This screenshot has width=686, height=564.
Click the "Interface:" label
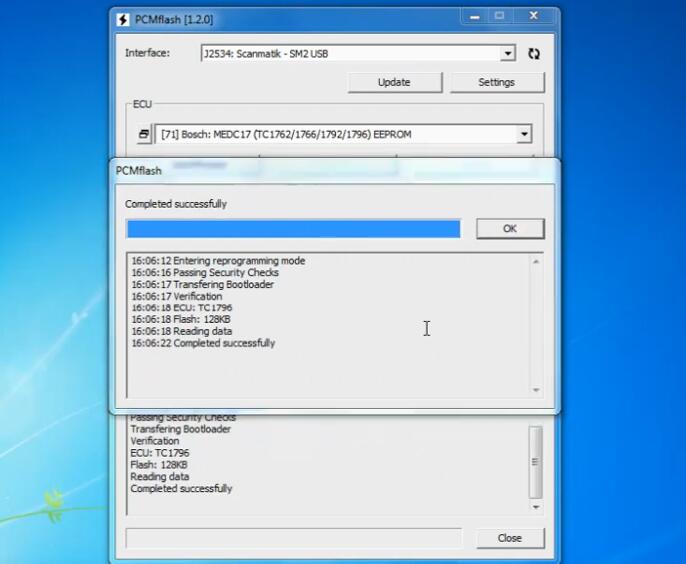click(147, 53)
